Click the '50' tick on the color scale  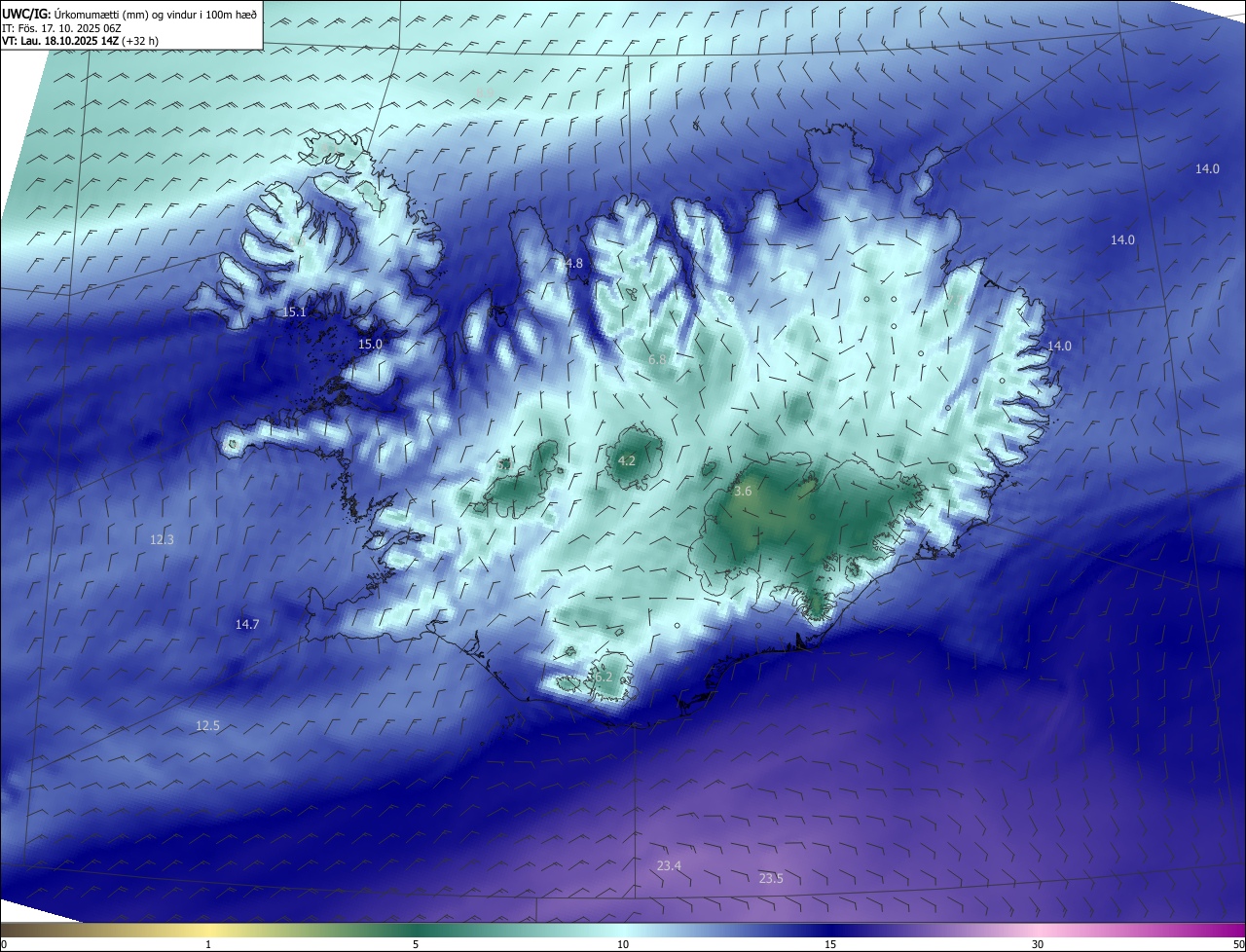[x=1238, y=944]
